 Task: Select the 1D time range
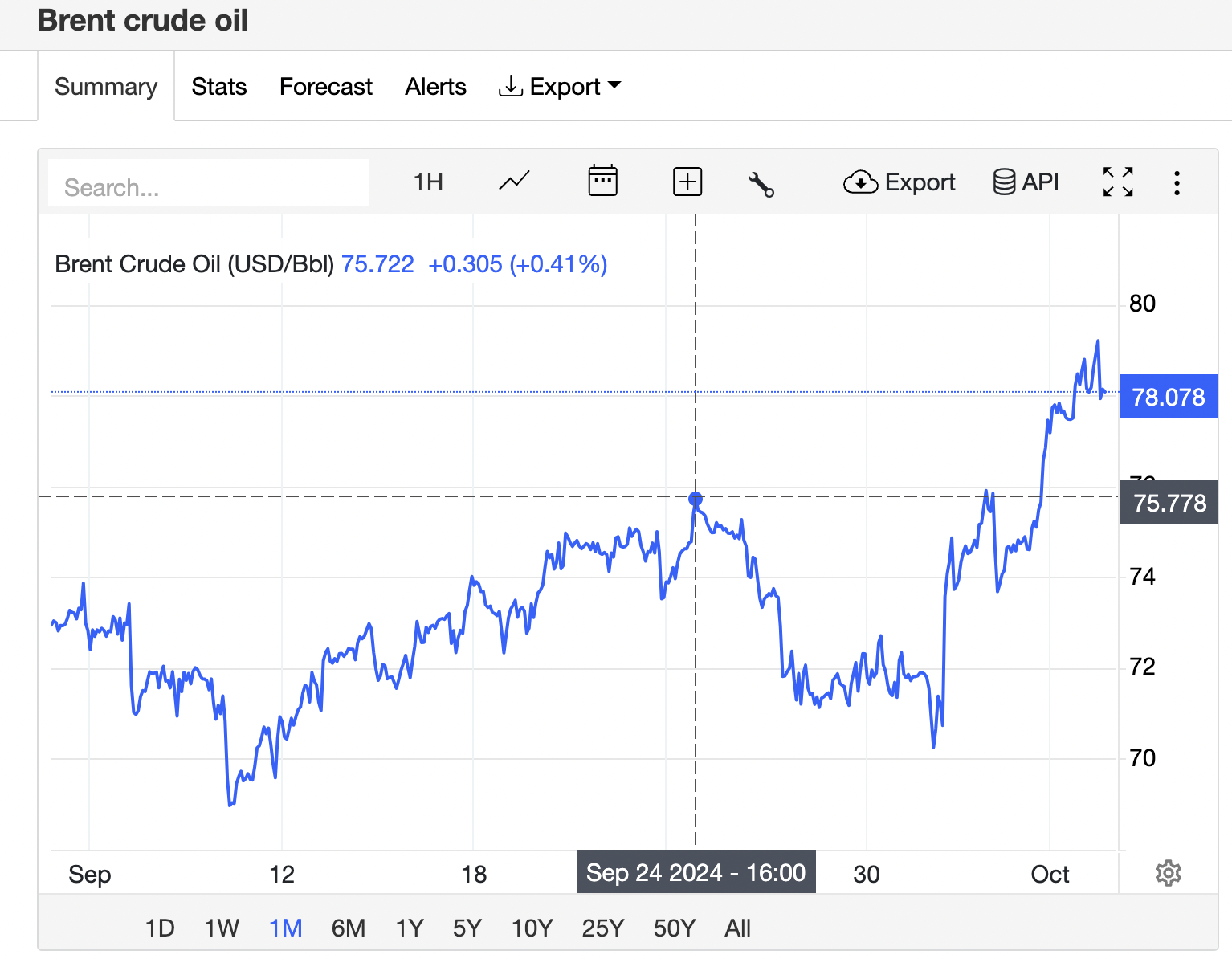160,928
